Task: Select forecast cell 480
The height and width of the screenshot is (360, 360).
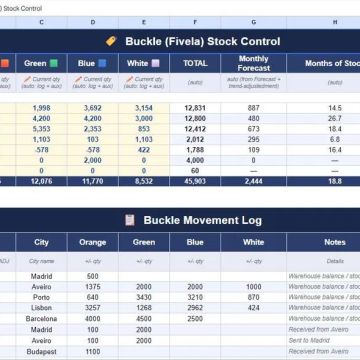Action: point(253,119)
